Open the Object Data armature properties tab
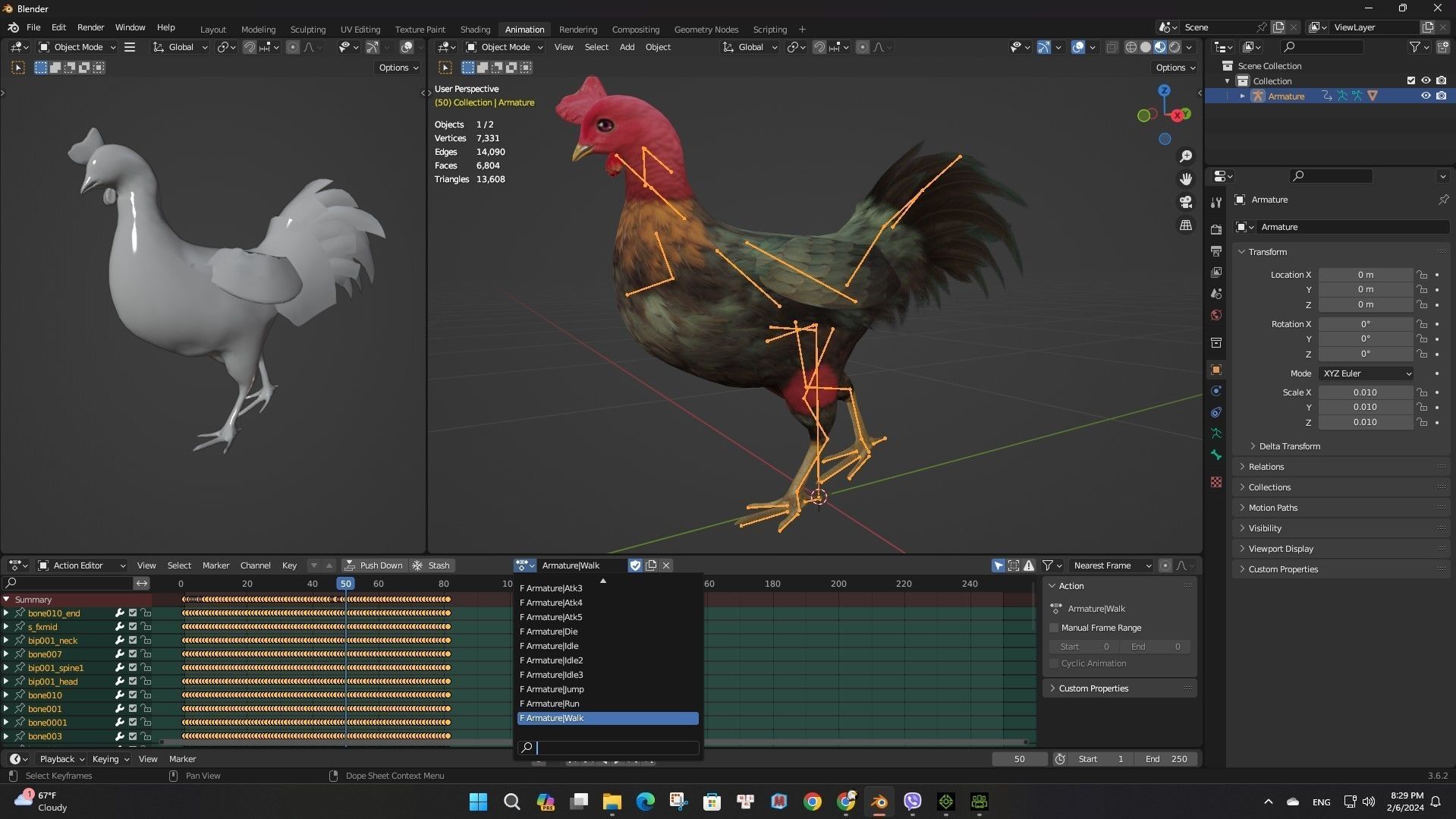Screen dimensions: 1456x819 point(1216,433)
